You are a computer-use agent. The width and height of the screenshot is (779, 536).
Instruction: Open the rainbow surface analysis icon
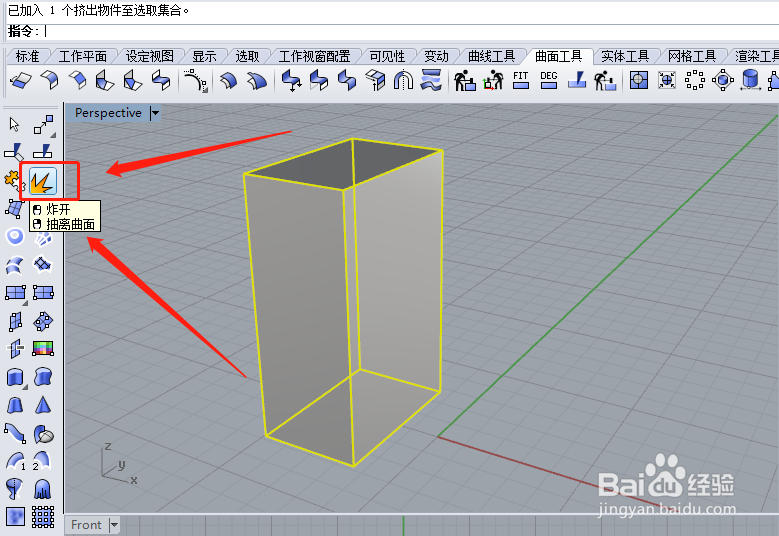[x=43, y=349]
